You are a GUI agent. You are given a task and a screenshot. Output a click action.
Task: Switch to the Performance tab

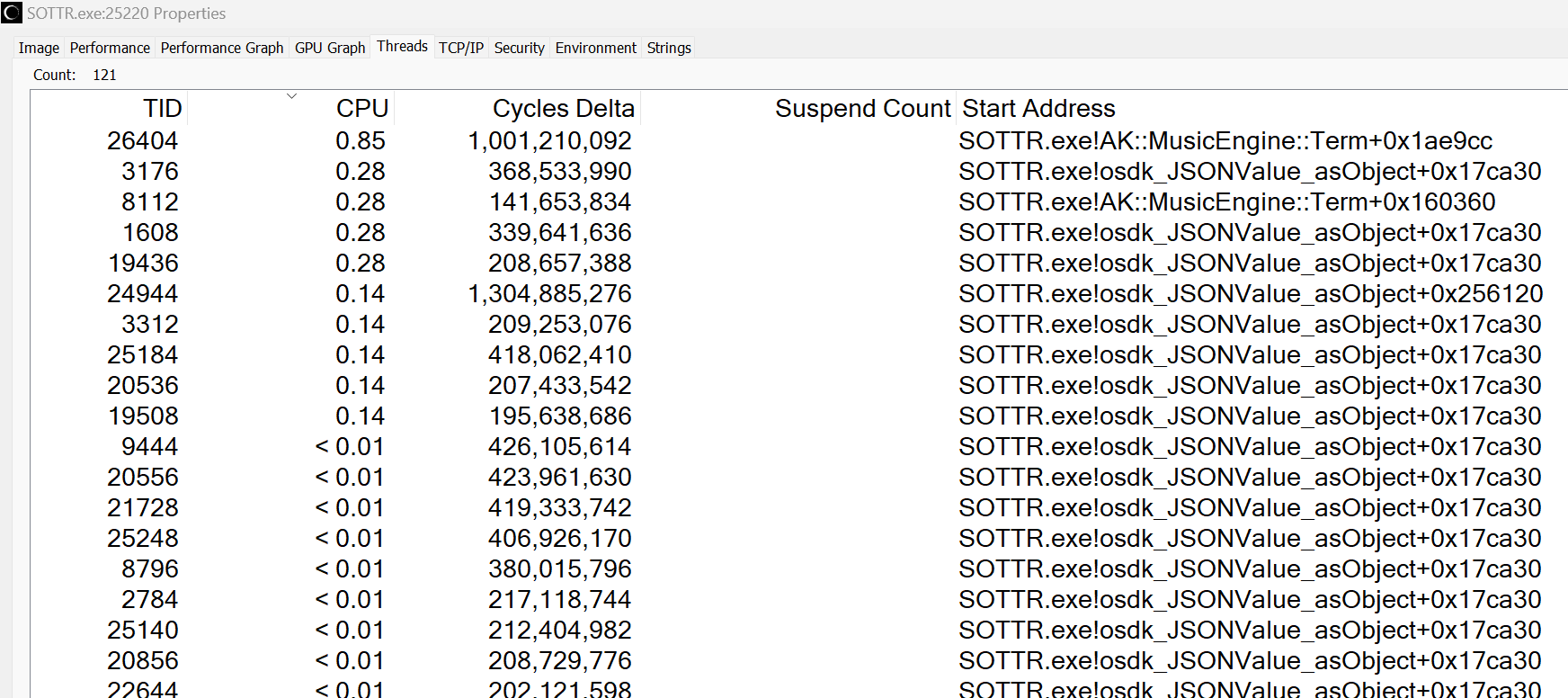(x=110, y=48)
